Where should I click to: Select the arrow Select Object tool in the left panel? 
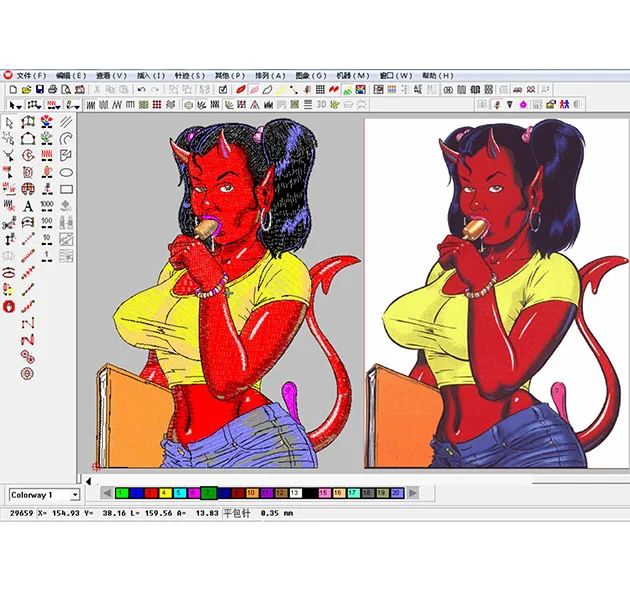pos(9,123)
